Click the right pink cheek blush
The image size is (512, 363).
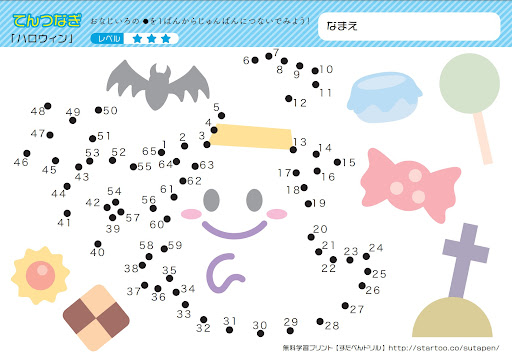click(x=277, y=214)
